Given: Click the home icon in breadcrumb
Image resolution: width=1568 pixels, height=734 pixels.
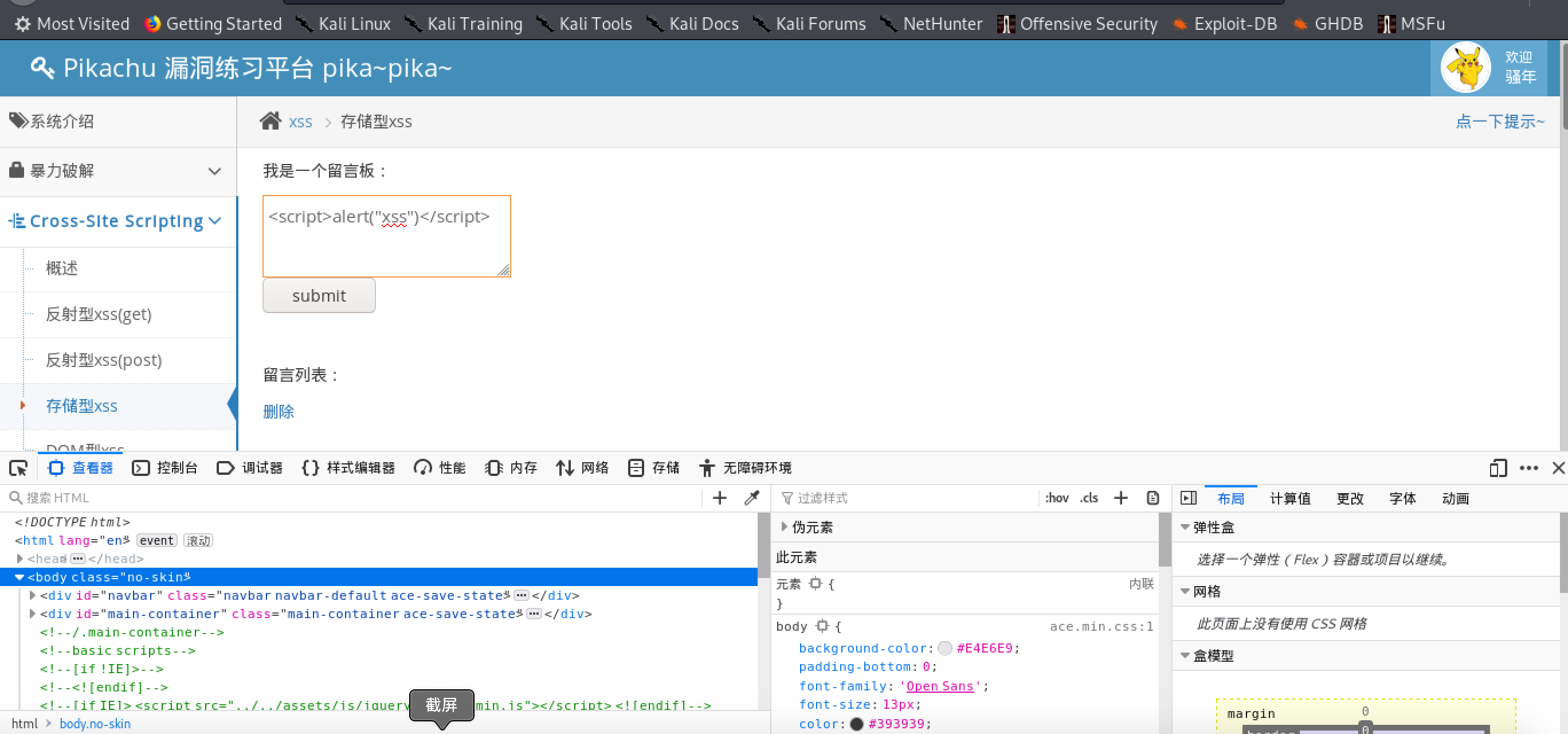Looking at the screenshot, I should point(271,121).
